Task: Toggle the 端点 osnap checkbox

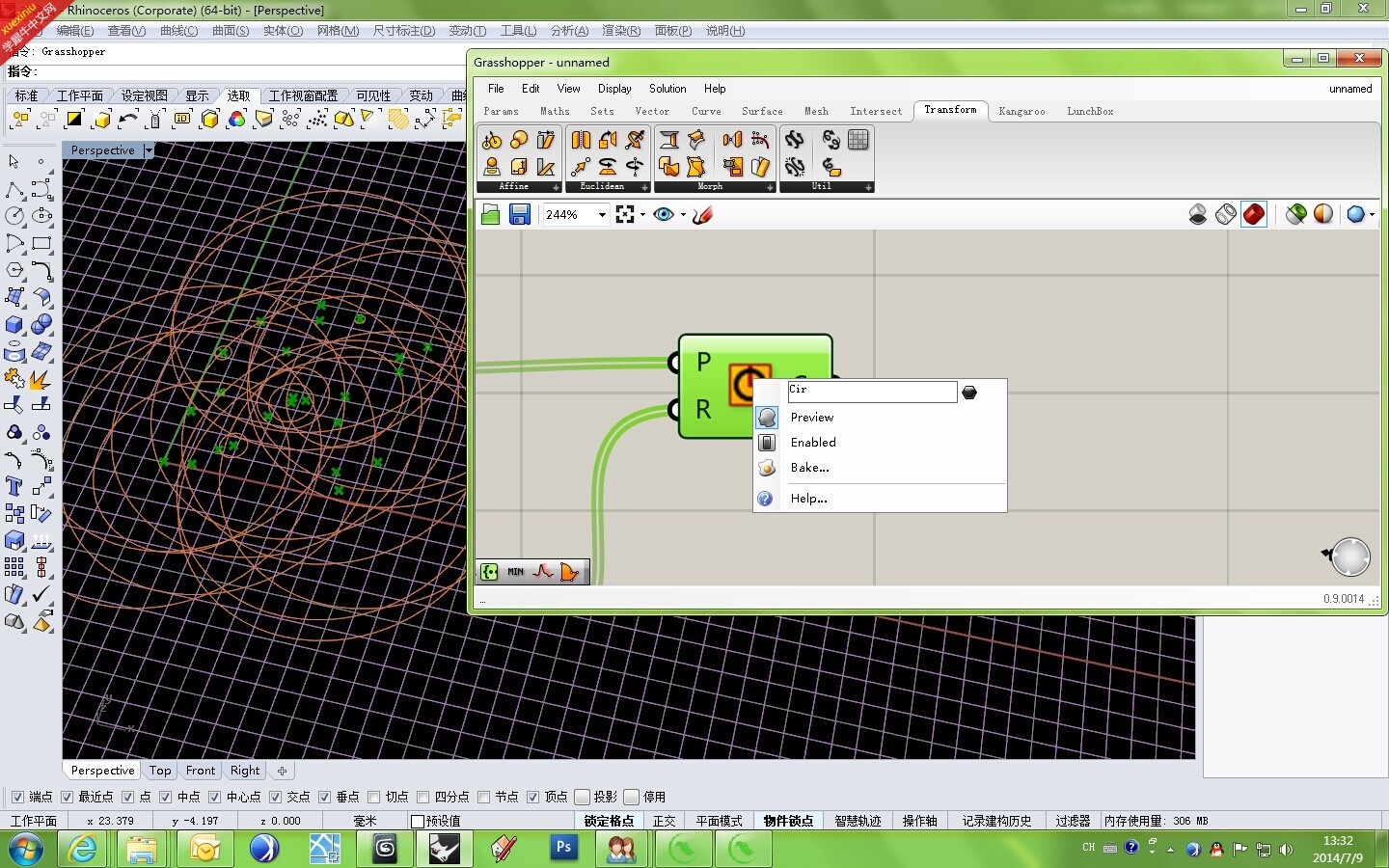Action: pos(17,797)
